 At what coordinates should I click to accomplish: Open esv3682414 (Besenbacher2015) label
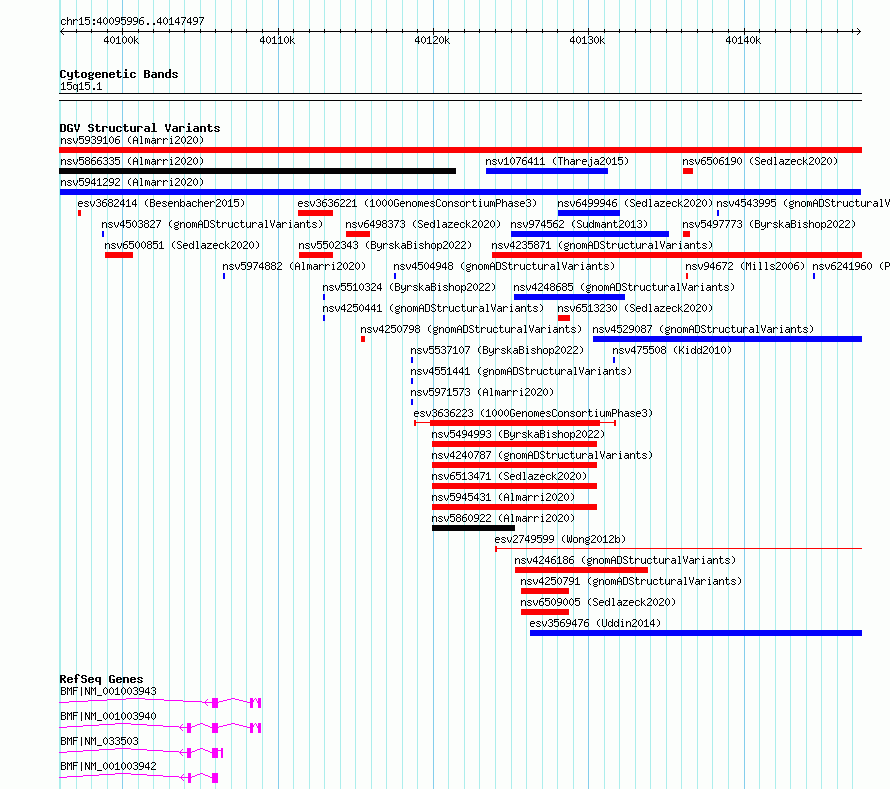pyautogui.click(x=161, y=203)
